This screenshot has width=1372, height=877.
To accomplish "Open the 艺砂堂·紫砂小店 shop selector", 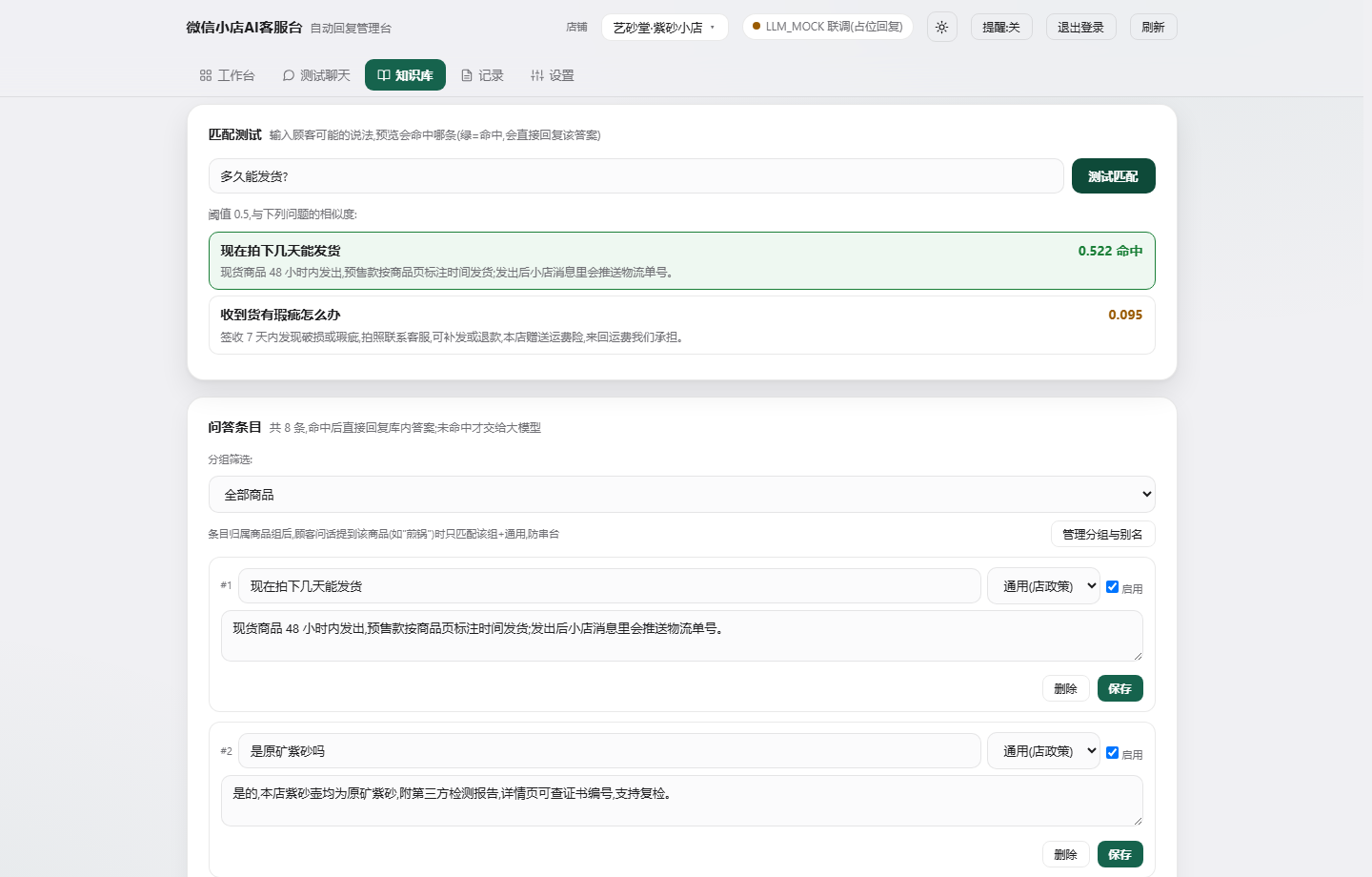I will 664,27.
